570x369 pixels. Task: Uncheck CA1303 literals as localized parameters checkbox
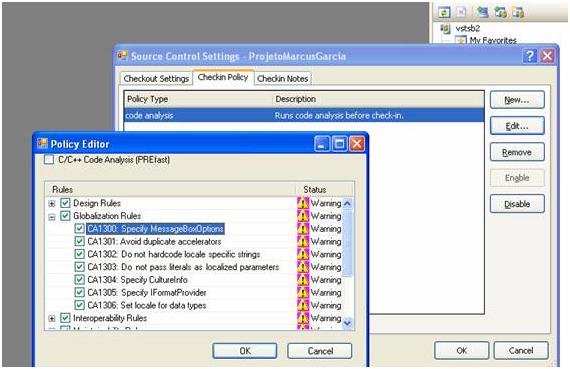pyautogui.click(x=79, y=266)
